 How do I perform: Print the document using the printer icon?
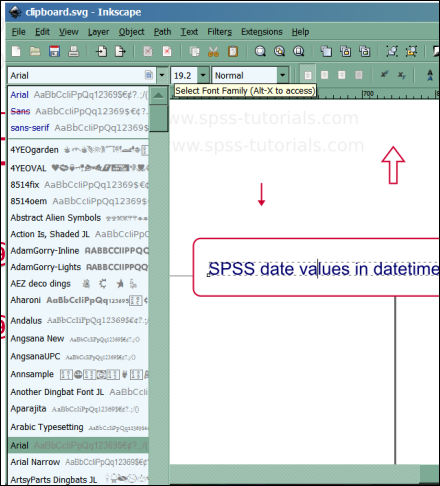[74, 51]
